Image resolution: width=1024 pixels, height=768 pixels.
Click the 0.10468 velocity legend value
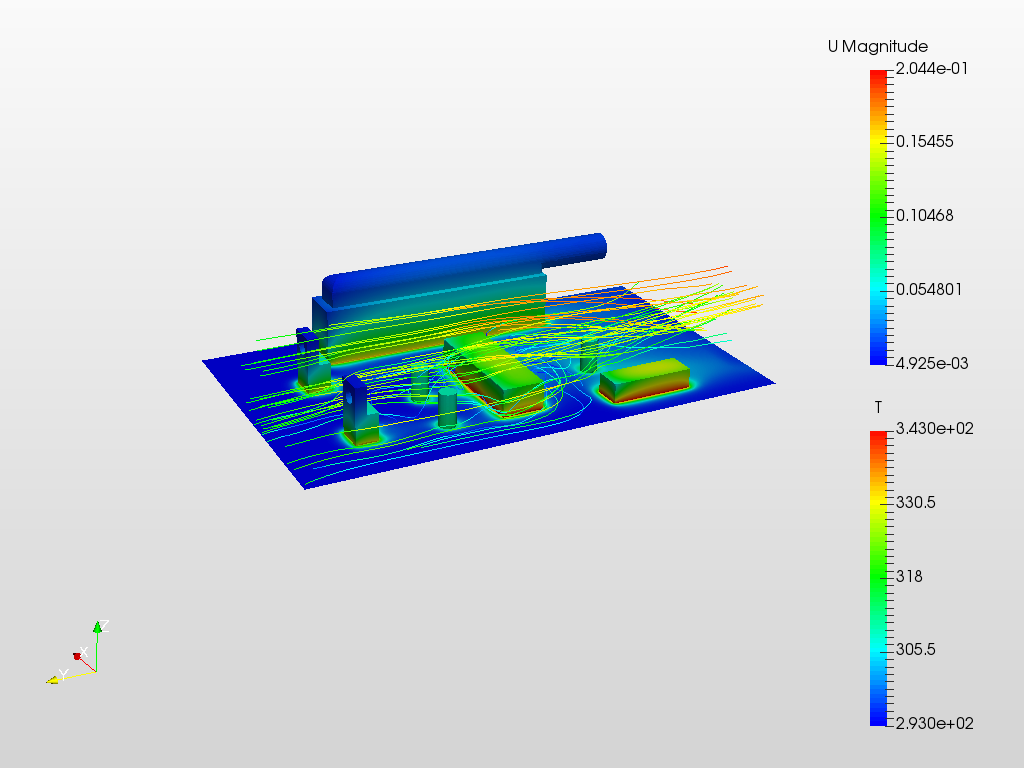pyautogui.click(x=925, y=216)
